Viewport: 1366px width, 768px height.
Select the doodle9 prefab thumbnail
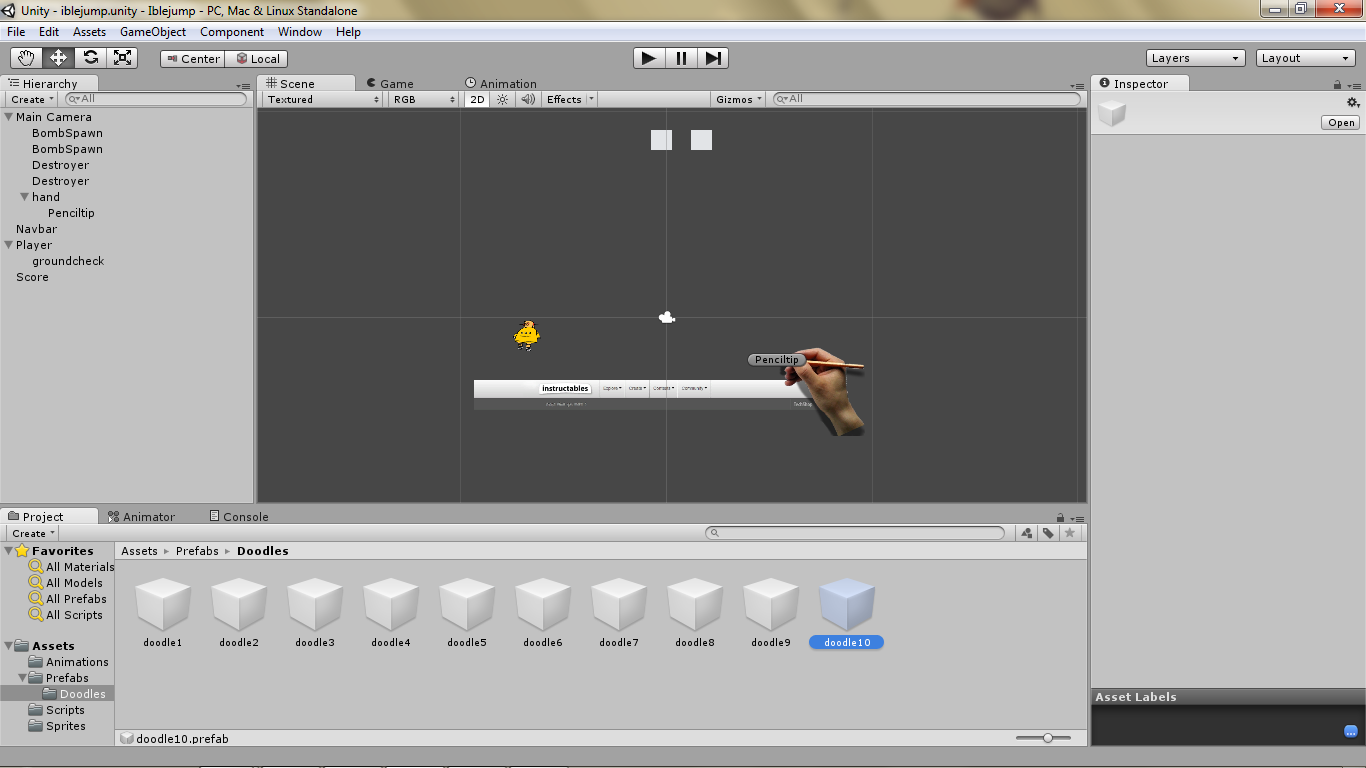click(x=771, y=604)
